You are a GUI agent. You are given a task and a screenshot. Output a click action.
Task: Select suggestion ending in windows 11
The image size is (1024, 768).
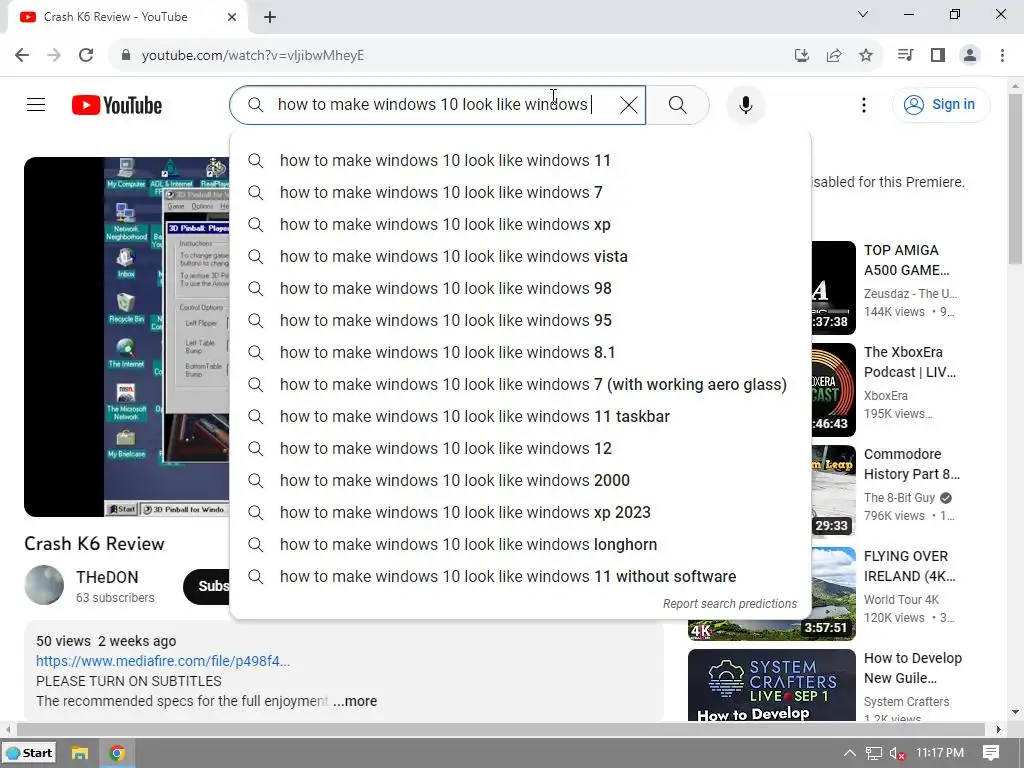point(520,160)
